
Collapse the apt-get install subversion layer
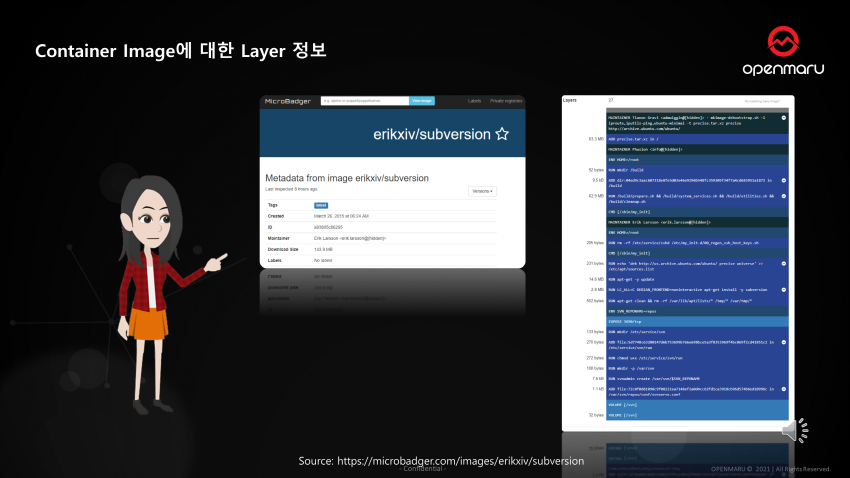[x=784, y=290]
